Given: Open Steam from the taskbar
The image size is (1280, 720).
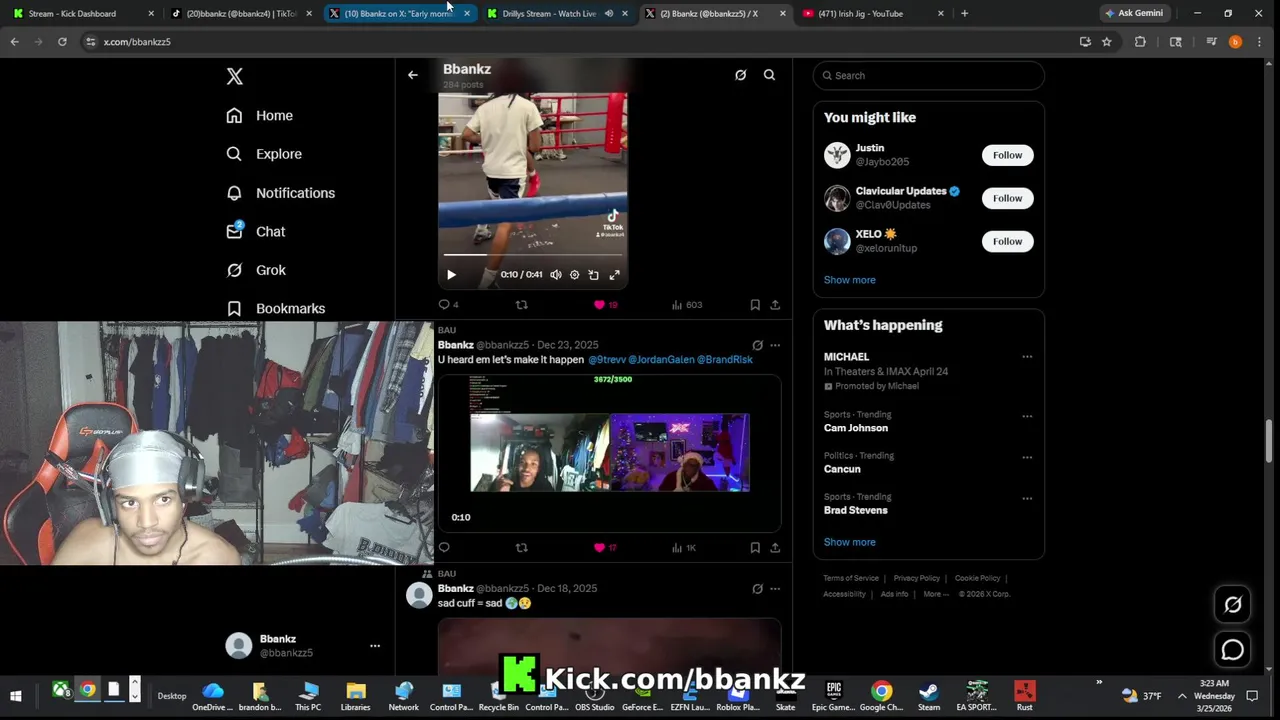Looking at the screenshot, I should click(x=929, y=696).
